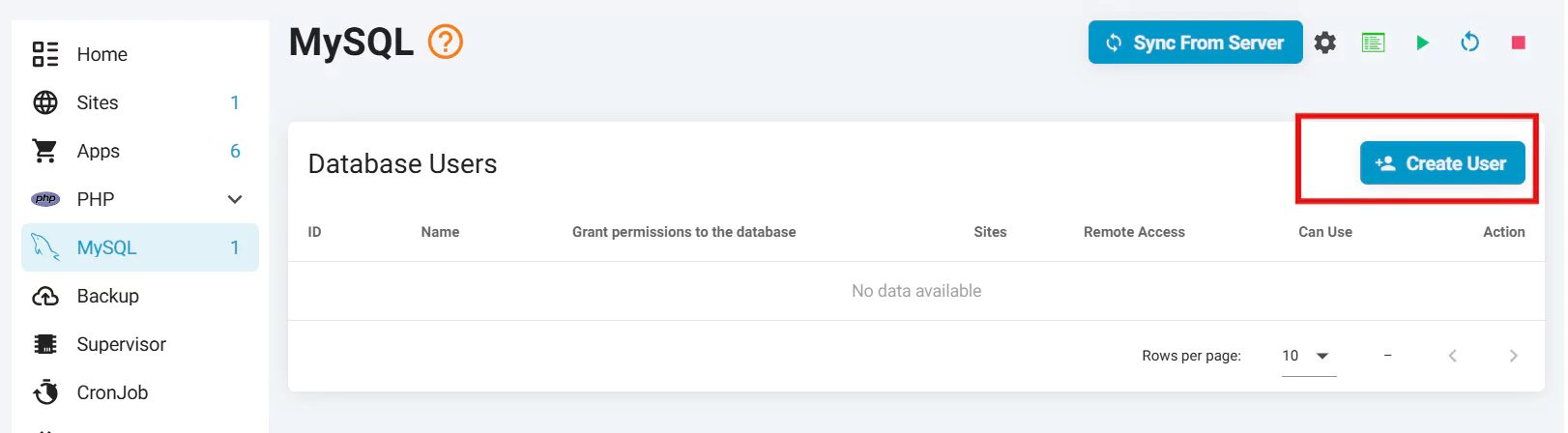This screenshot has height=433, width=1568.
Task: Open the Rows per page dropdown
Action: coord(1308,356)
